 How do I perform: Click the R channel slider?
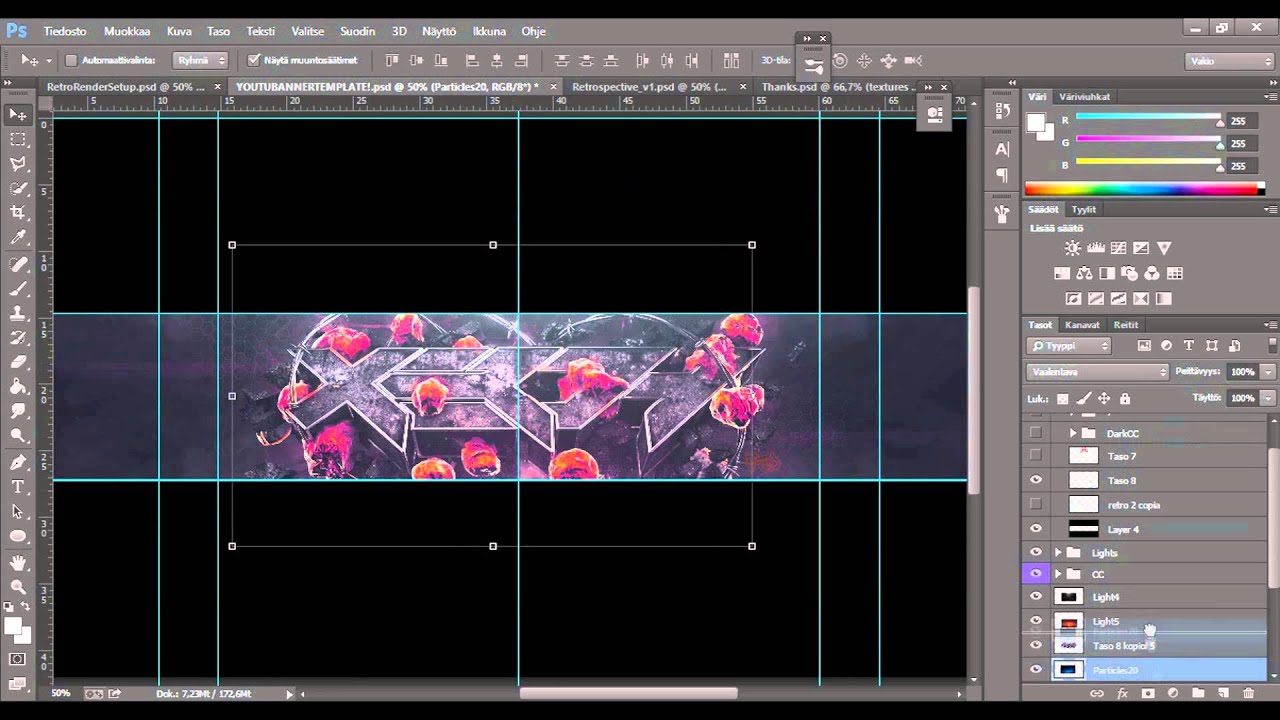point(1147,118)
